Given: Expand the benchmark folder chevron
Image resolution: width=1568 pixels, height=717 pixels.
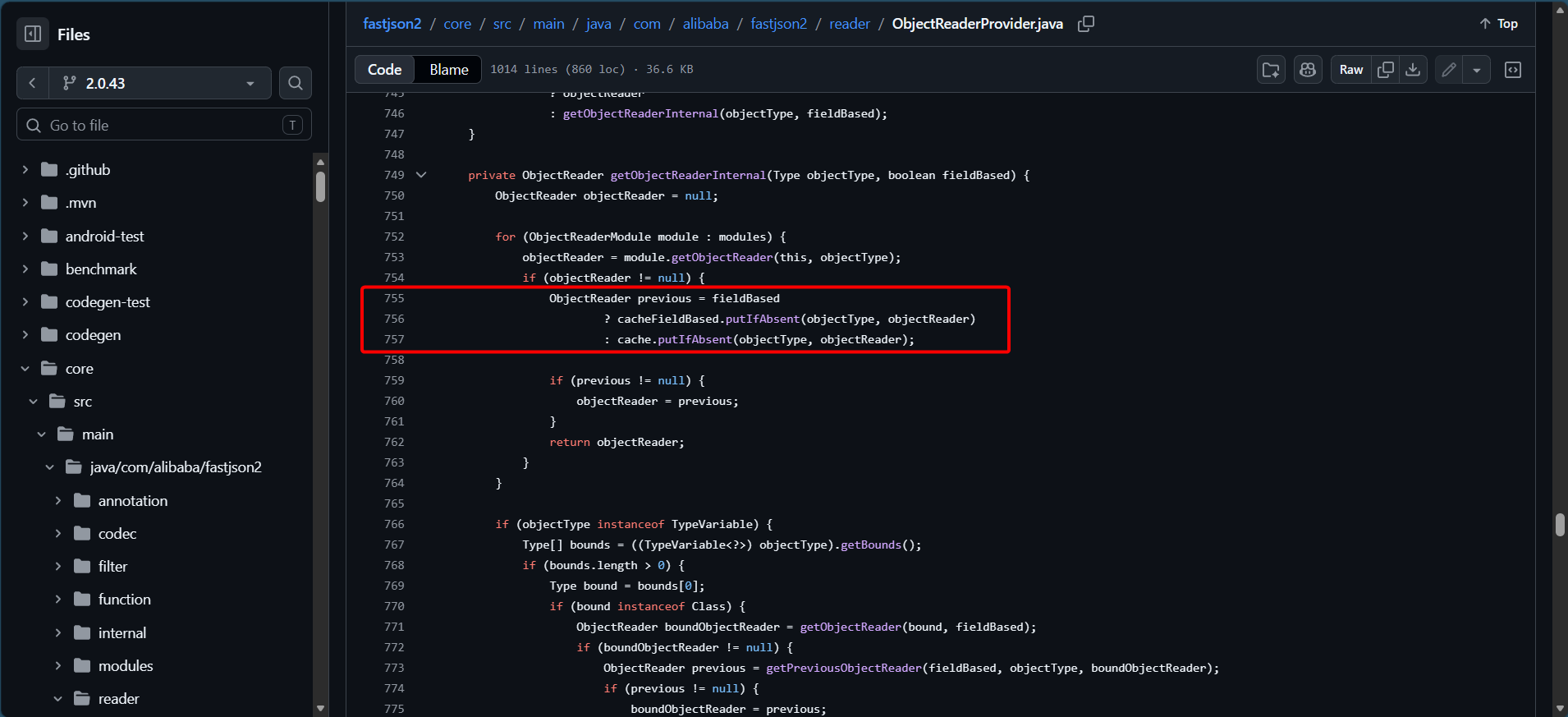Looking at the screenshot, I should (x=25, y=269).
